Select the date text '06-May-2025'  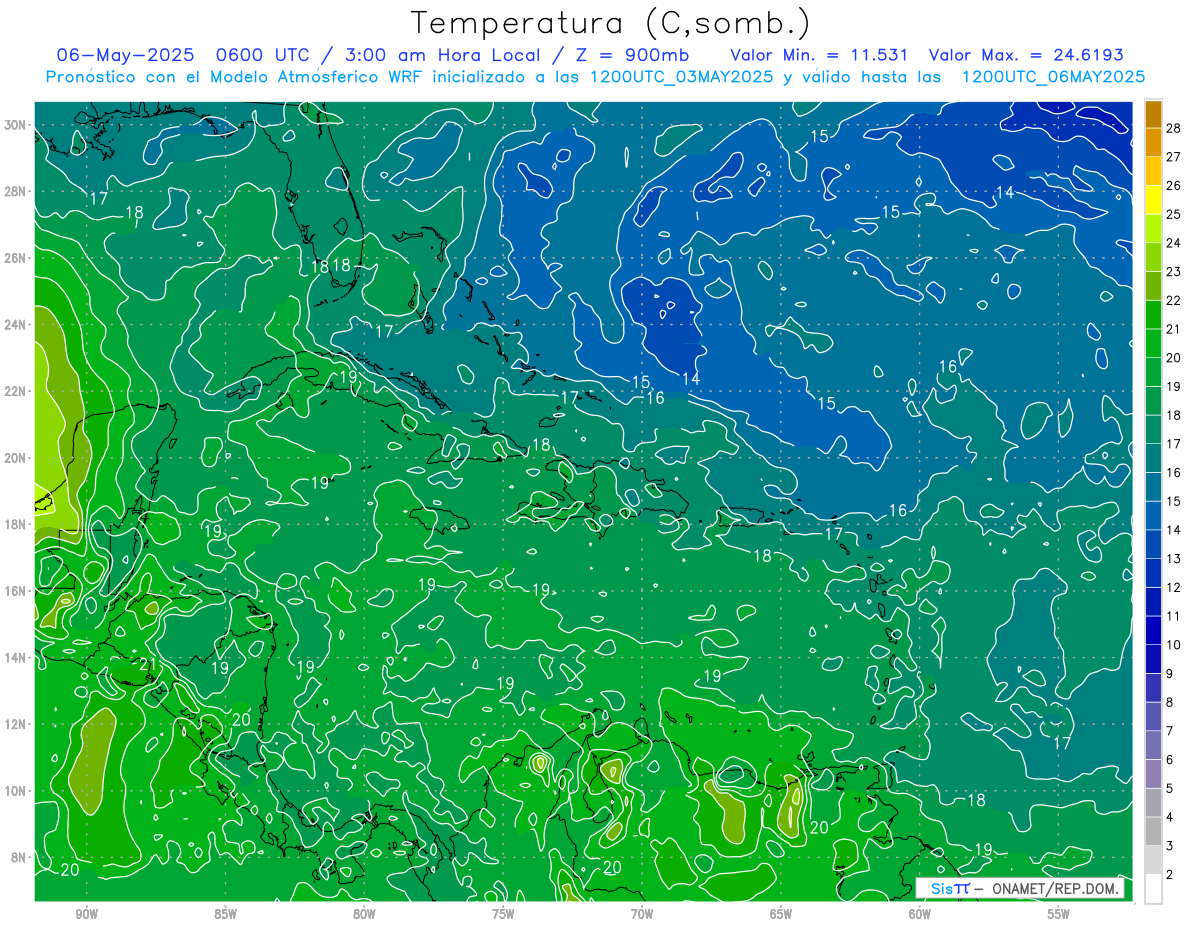click(127, 55)
